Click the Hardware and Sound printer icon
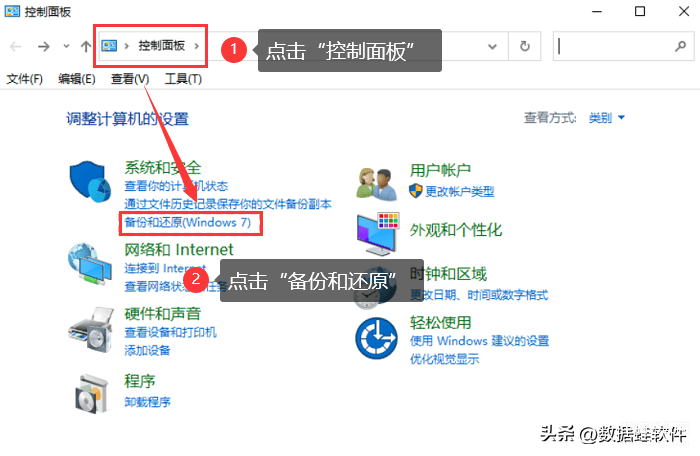 pos(91,330)
